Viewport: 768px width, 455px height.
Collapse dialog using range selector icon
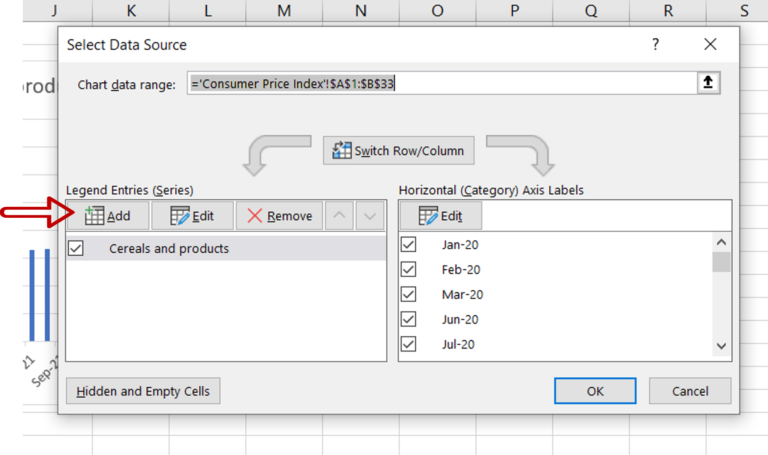click(708, 84)
